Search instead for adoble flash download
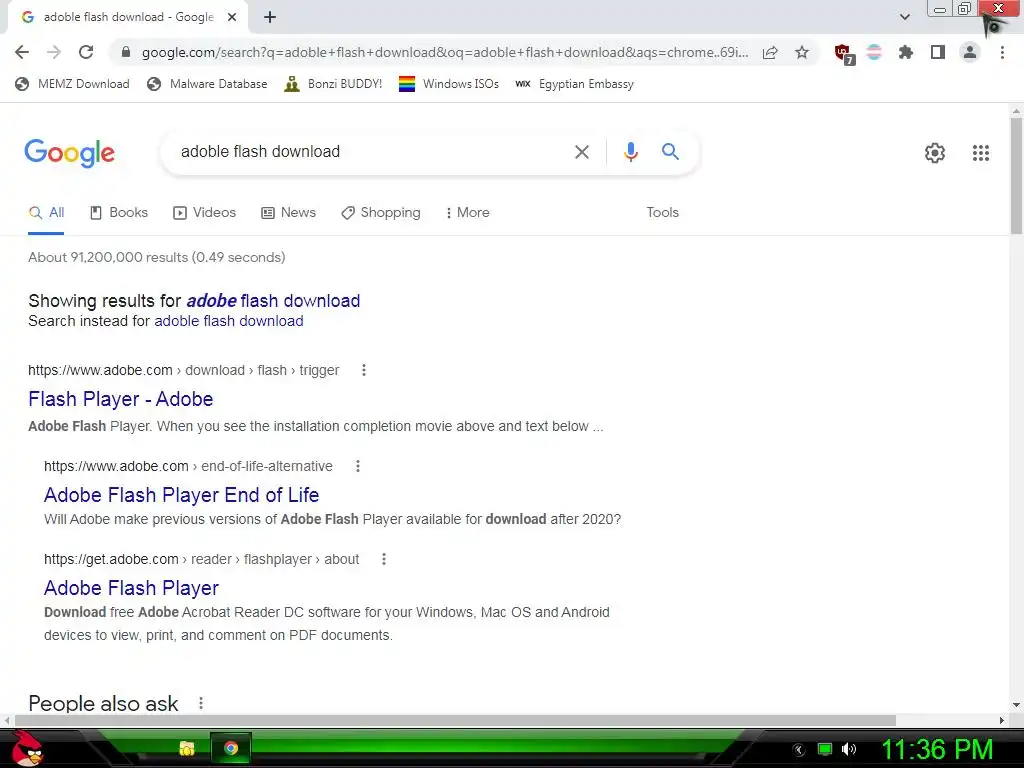 (229, 321)
